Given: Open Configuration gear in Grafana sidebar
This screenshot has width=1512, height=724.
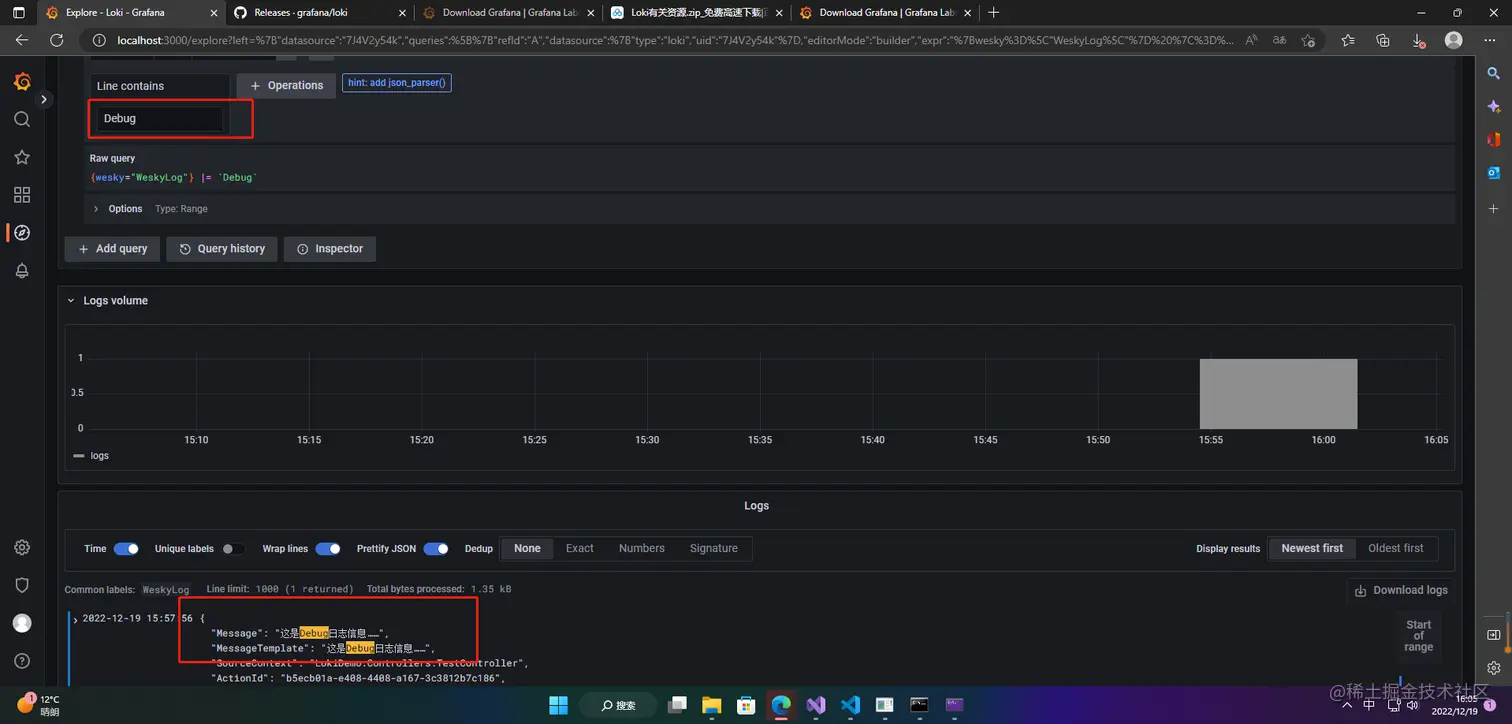Looking at the screenshot, I should (x=22, y=547).
